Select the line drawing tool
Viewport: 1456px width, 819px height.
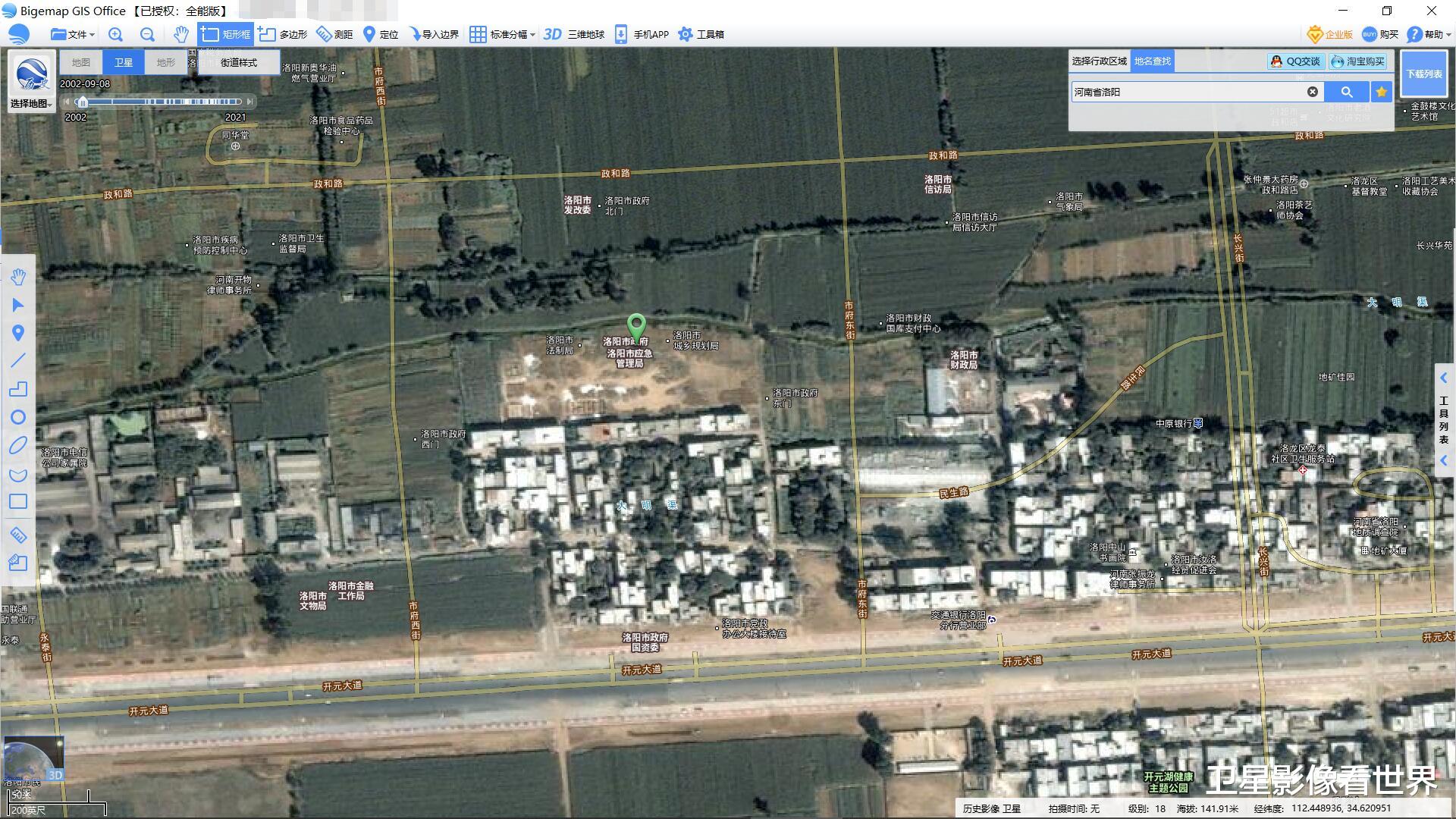pos(18,361)
